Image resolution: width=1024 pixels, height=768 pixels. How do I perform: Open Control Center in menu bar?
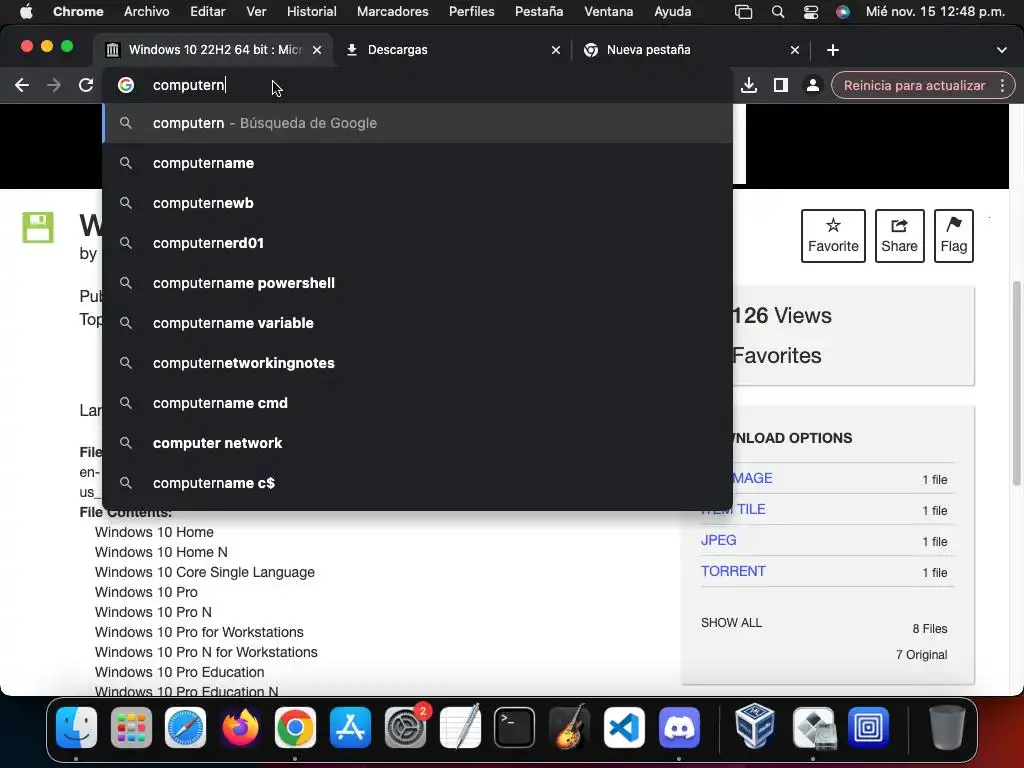(x=810, y=12)
